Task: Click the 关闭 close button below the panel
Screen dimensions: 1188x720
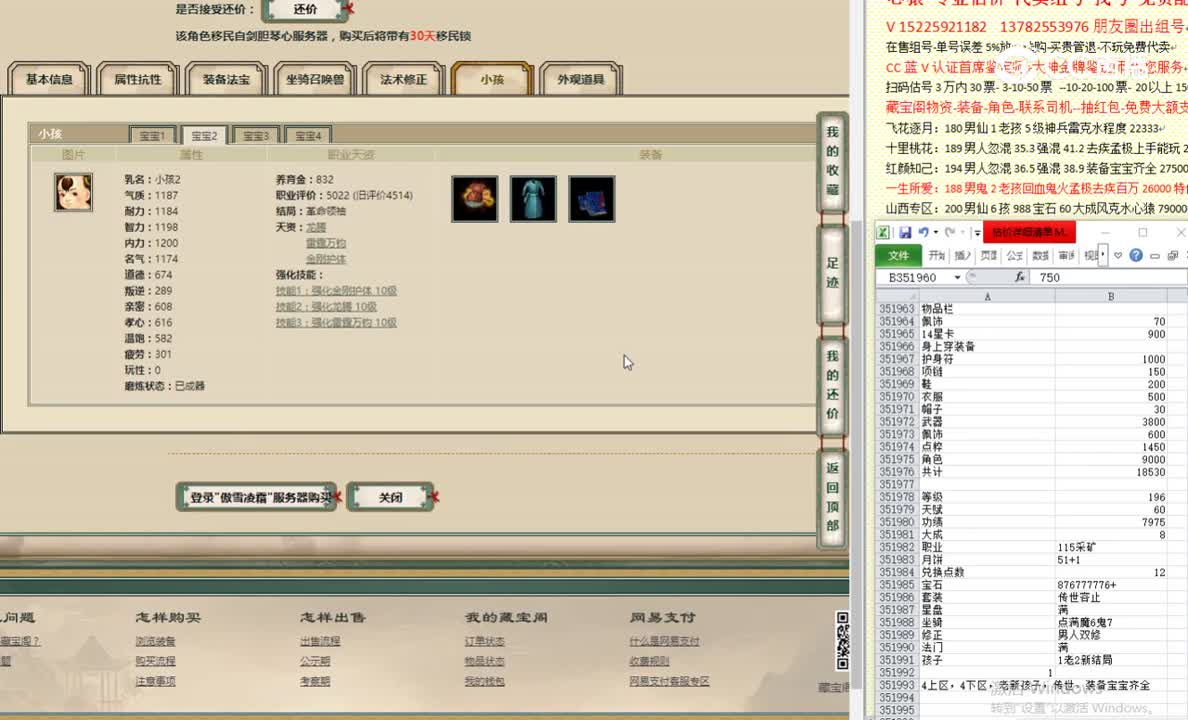Action: click(x=392, y=496)
